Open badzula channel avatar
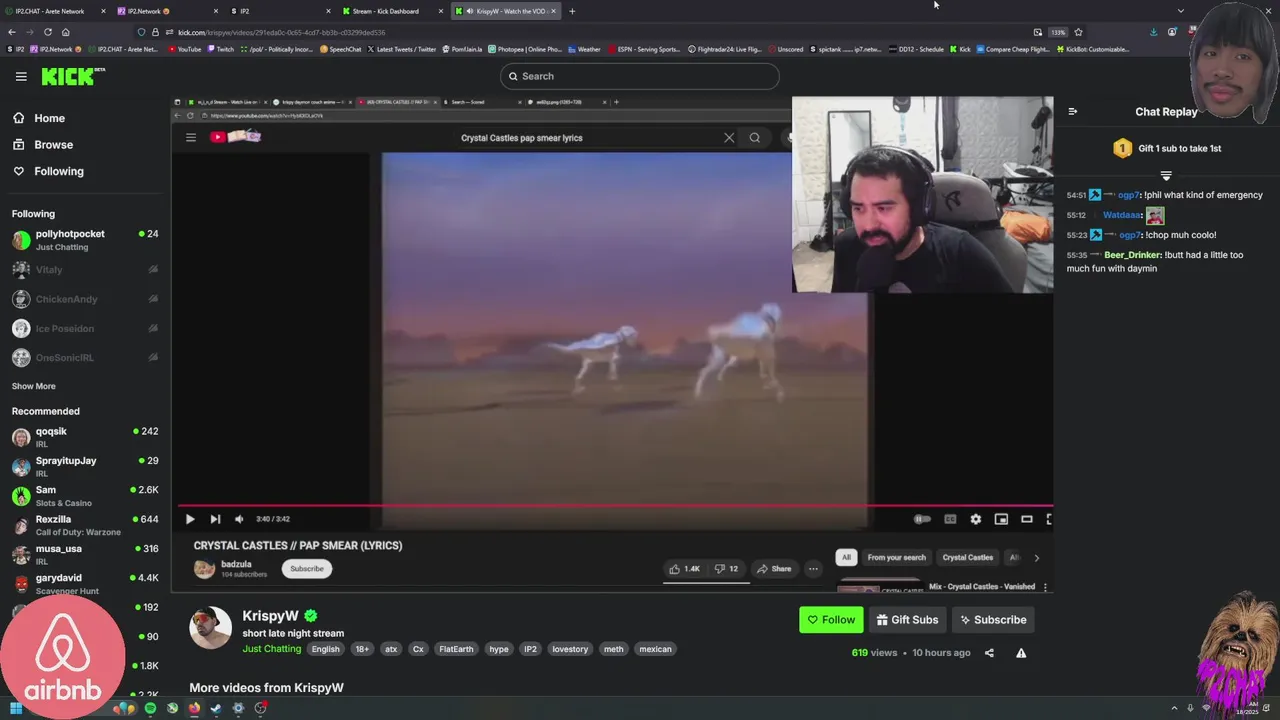This screenshot has width=1280, height=720. click(204, 569)
